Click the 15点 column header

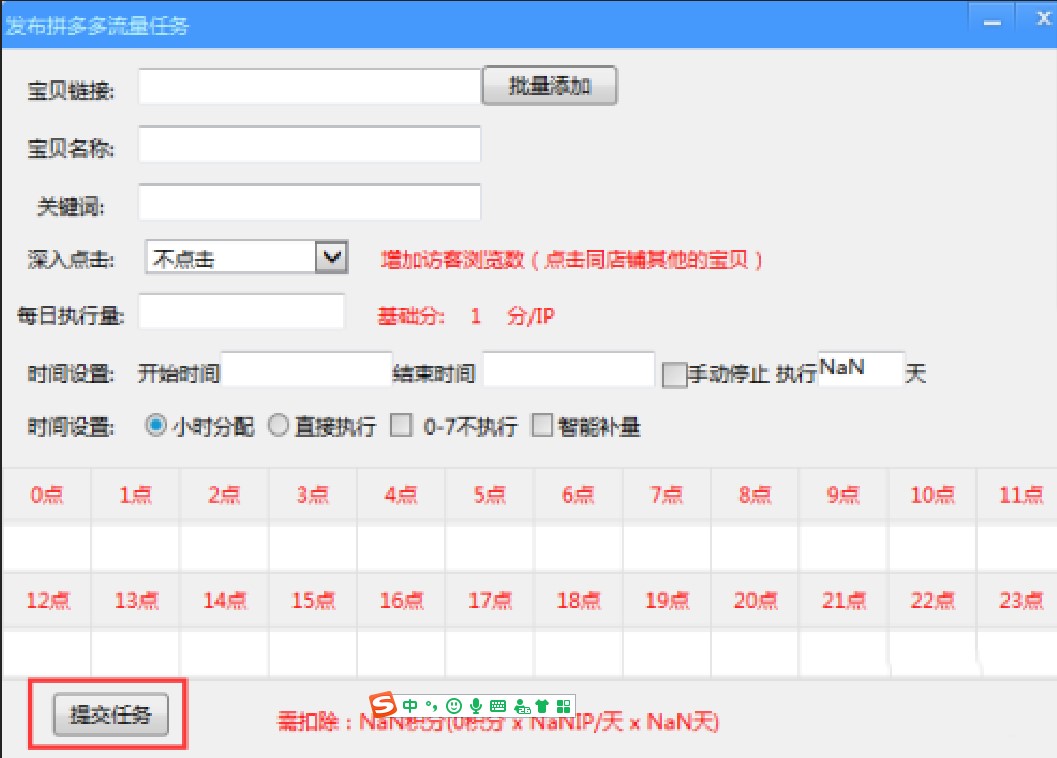pos(313,600)
